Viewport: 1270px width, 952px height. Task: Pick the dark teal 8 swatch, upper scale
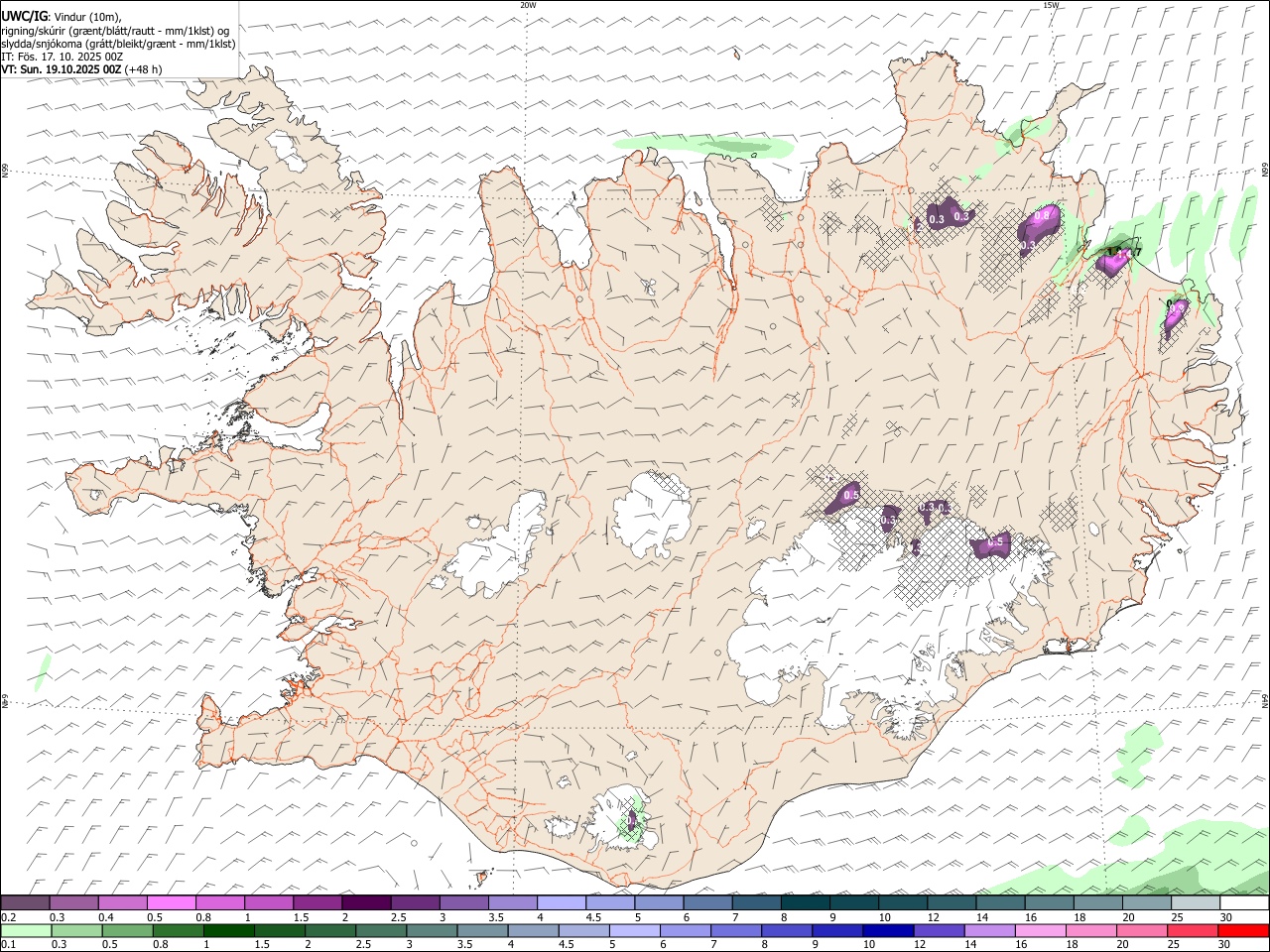point(805,903)
